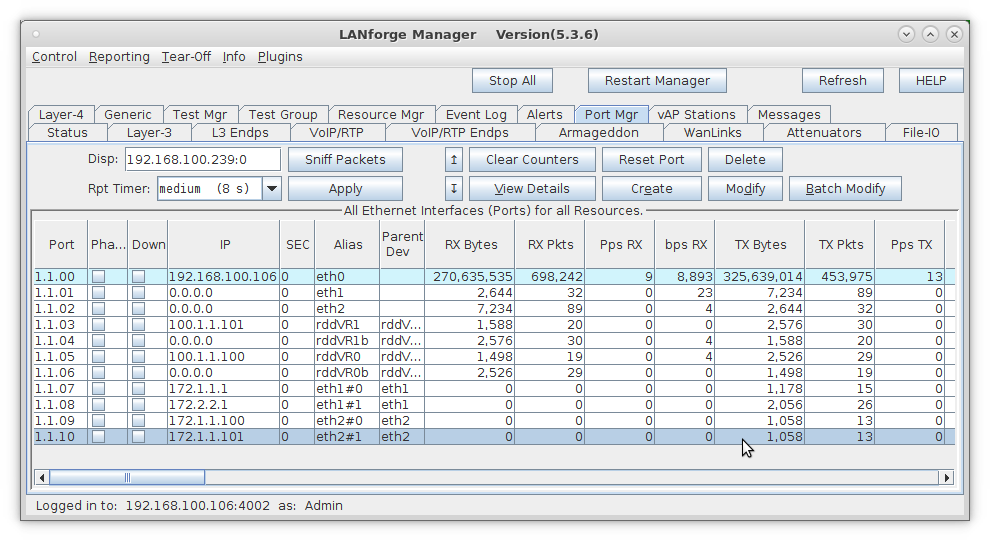
Task: Switch to the Layer-3 tab
Action: (x=149, y=132)
